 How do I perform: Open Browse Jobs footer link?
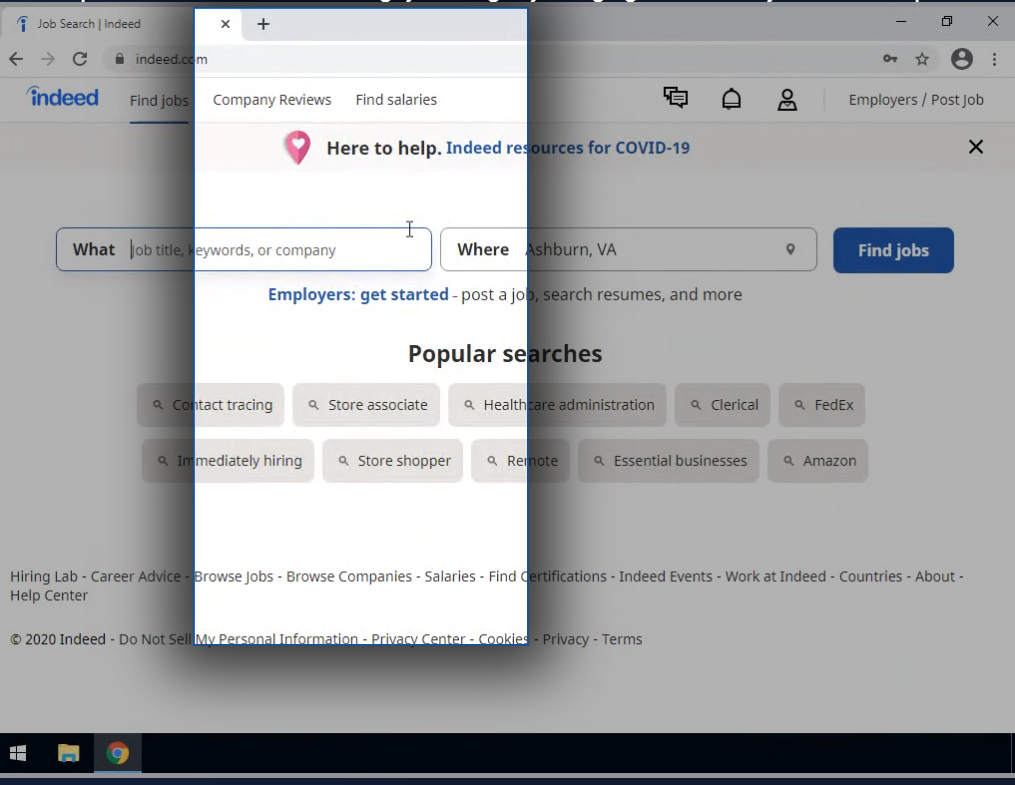(234, 577)
